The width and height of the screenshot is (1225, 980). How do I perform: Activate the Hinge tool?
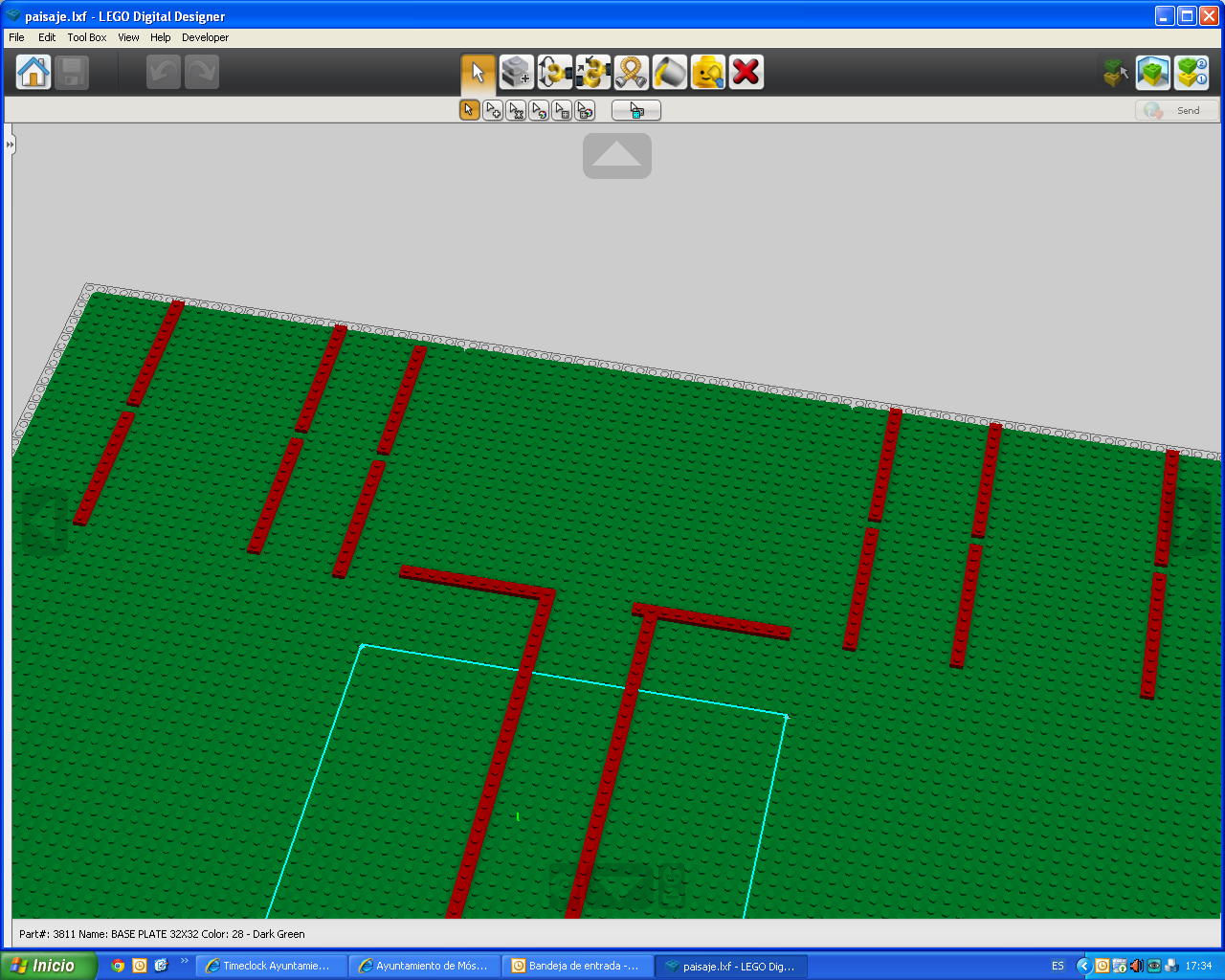555,72
